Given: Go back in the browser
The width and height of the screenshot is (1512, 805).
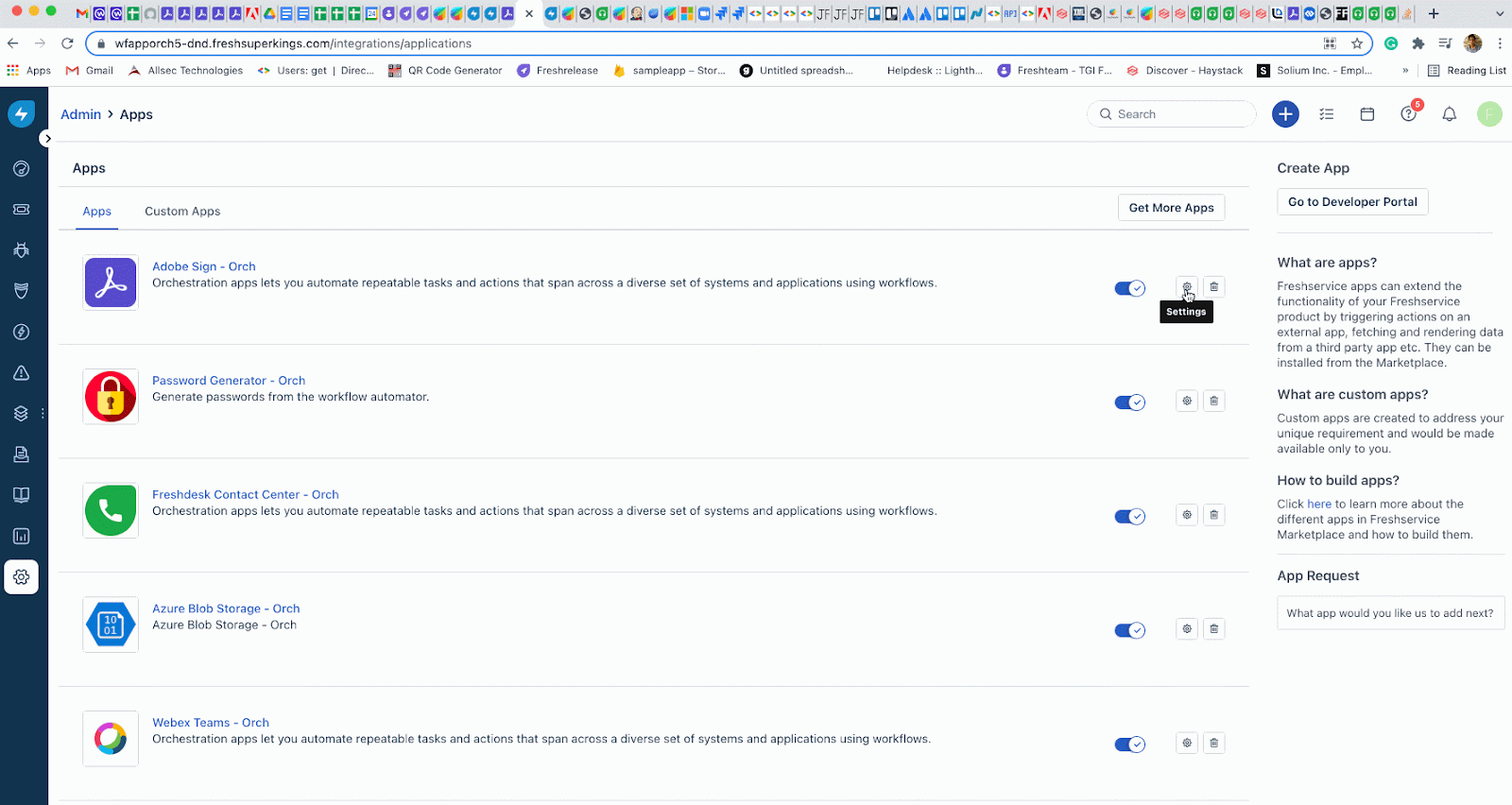Looking at the screenshot, I should [x=12, y=43].
